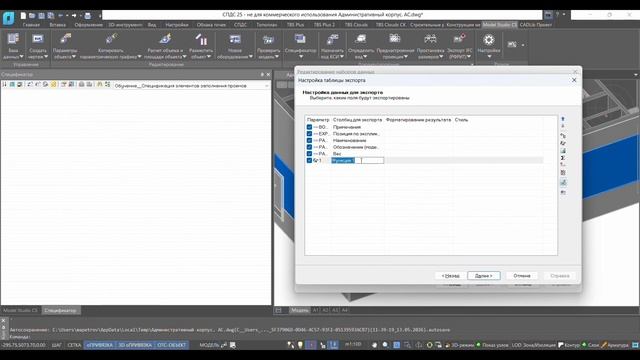This screenshot has height=360, width=640.
Task: Click the object volume and area calculation icon
Action: tap(165, 39)
